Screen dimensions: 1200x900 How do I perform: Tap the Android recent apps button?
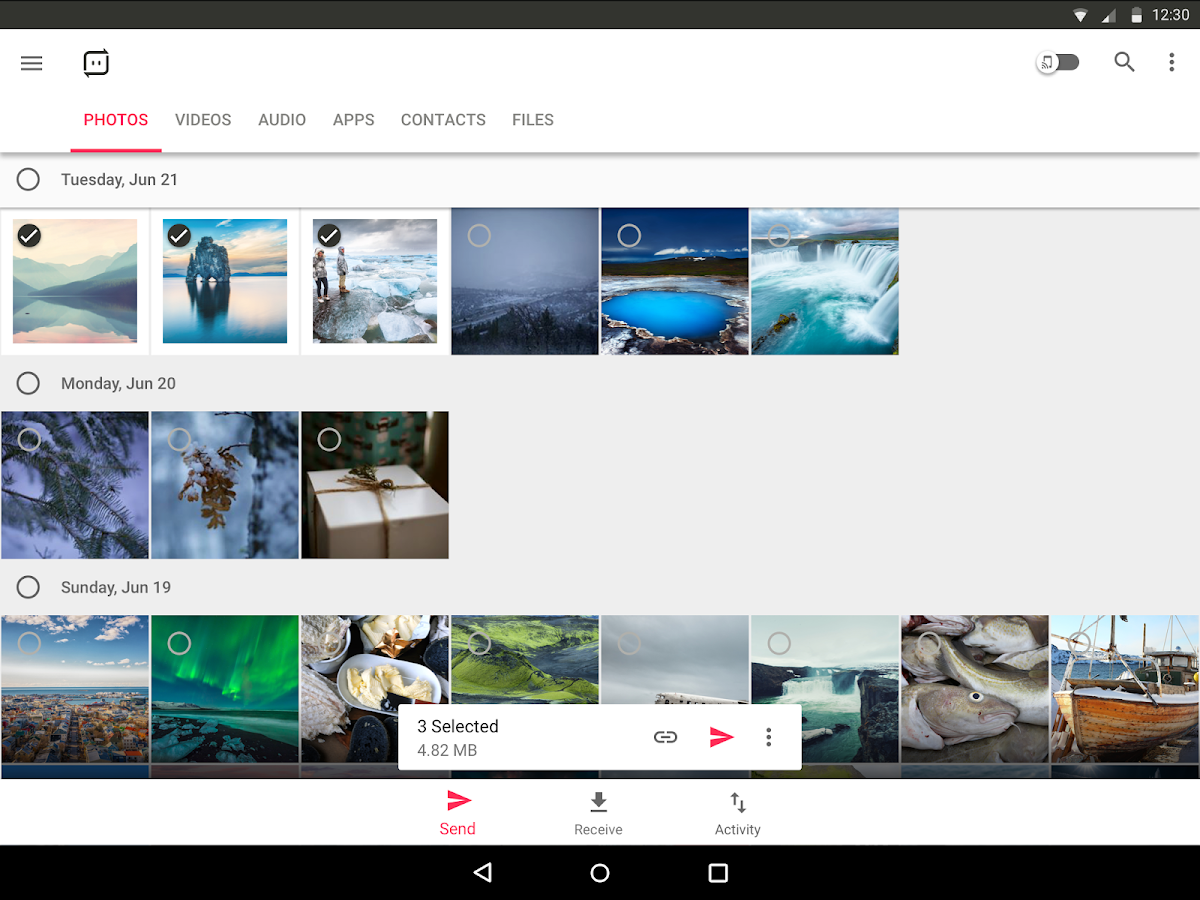718,873
